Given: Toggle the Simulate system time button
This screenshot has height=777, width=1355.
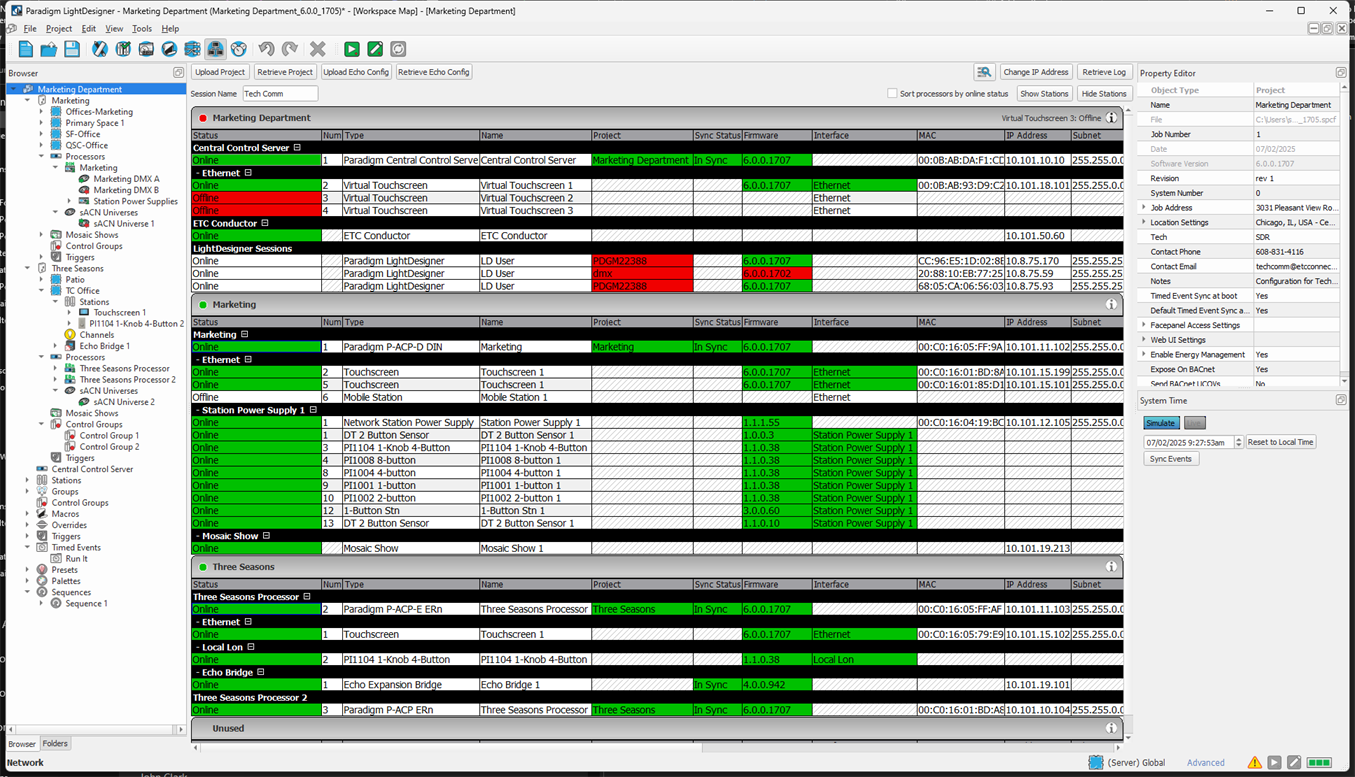Looking at the screenshot, I should coord(1160,423).
